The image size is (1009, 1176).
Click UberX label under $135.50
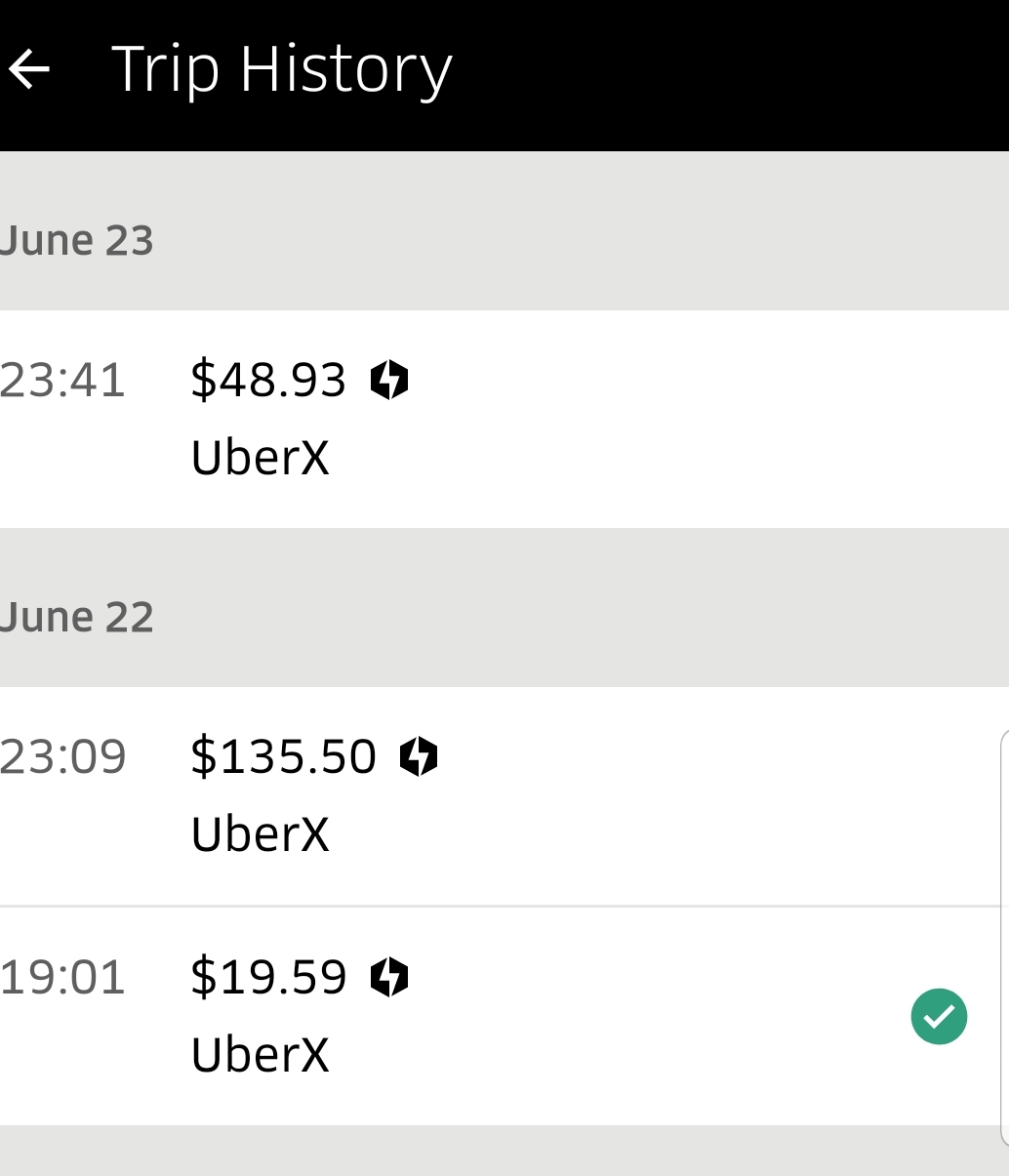pyautogui.click(x=261, y=834)
